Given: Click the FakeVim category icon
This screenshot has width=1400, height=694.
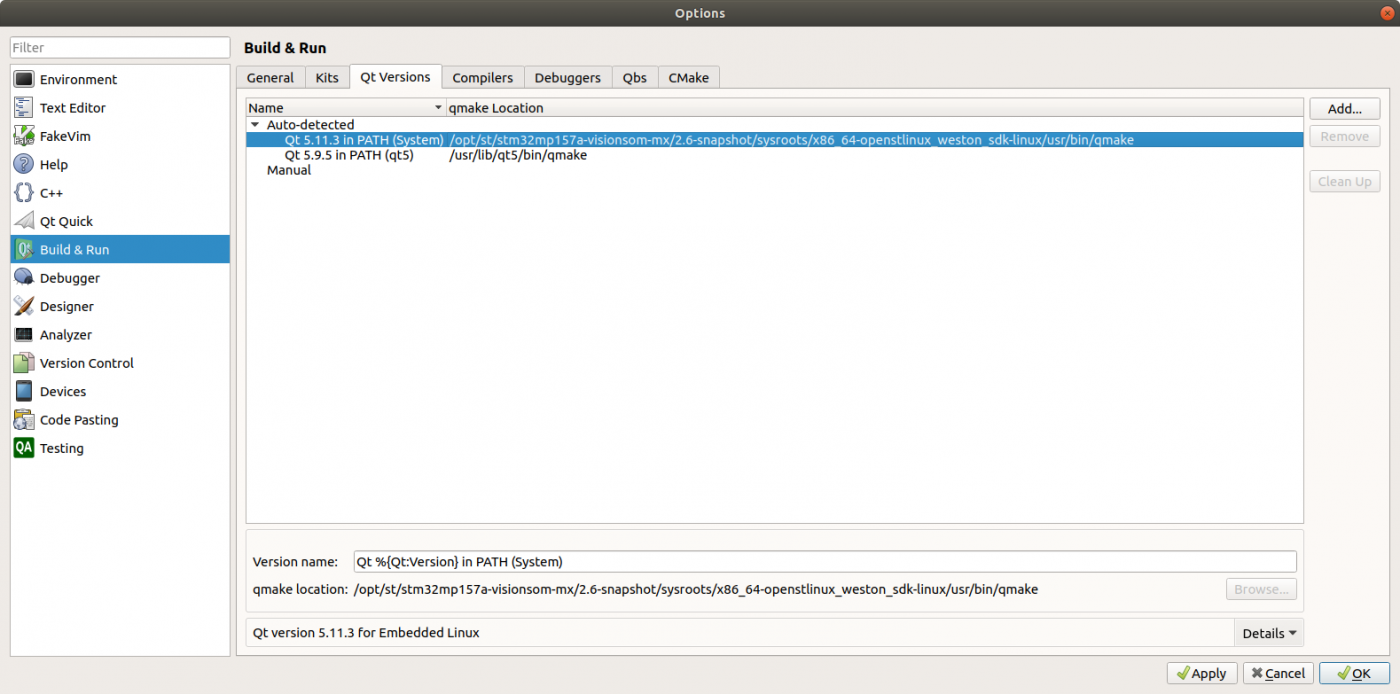Looking at the screenshot, I should coord(24,136).
